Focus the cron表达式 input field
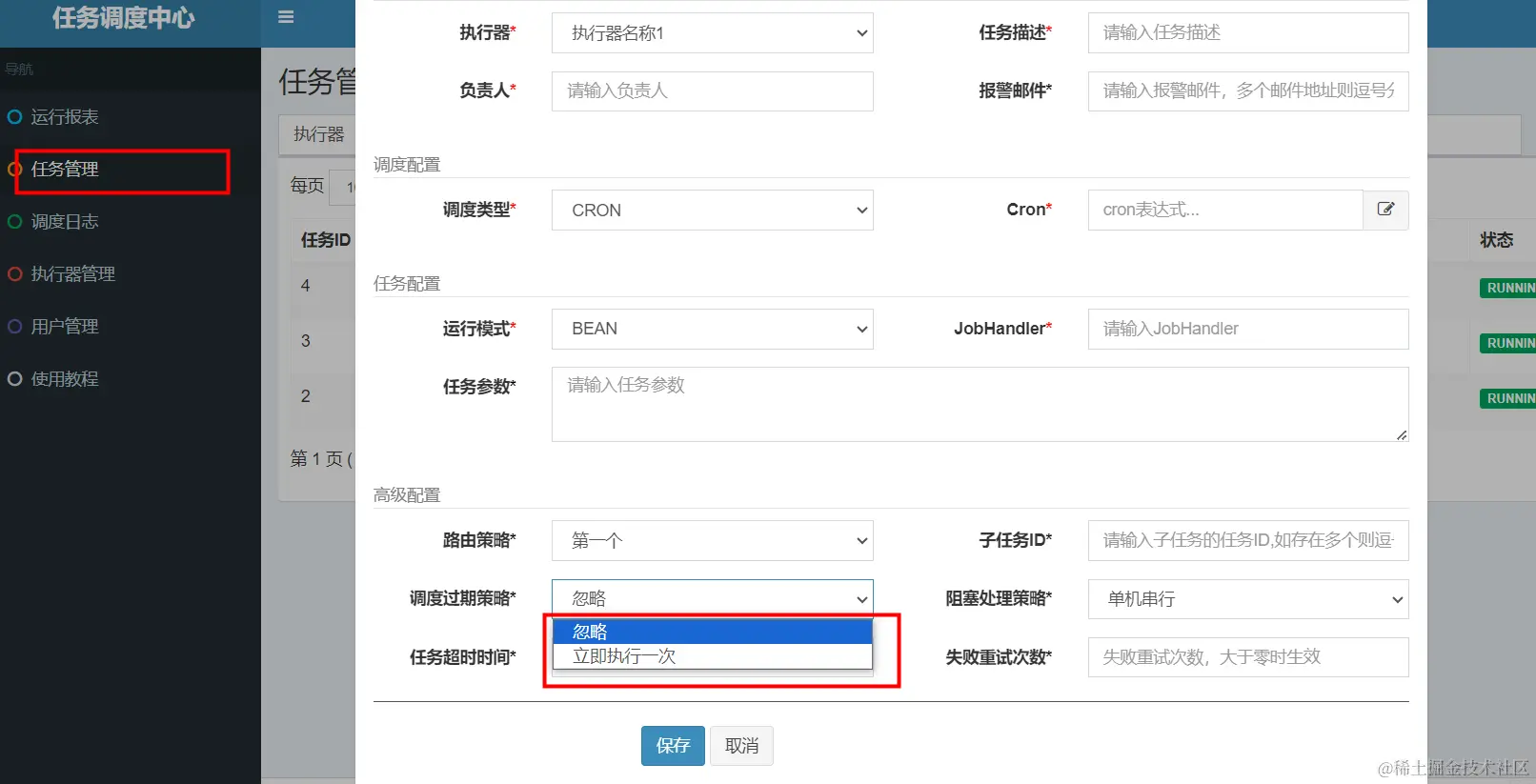The image size is (1536, 784). (x=1225, y=210)
